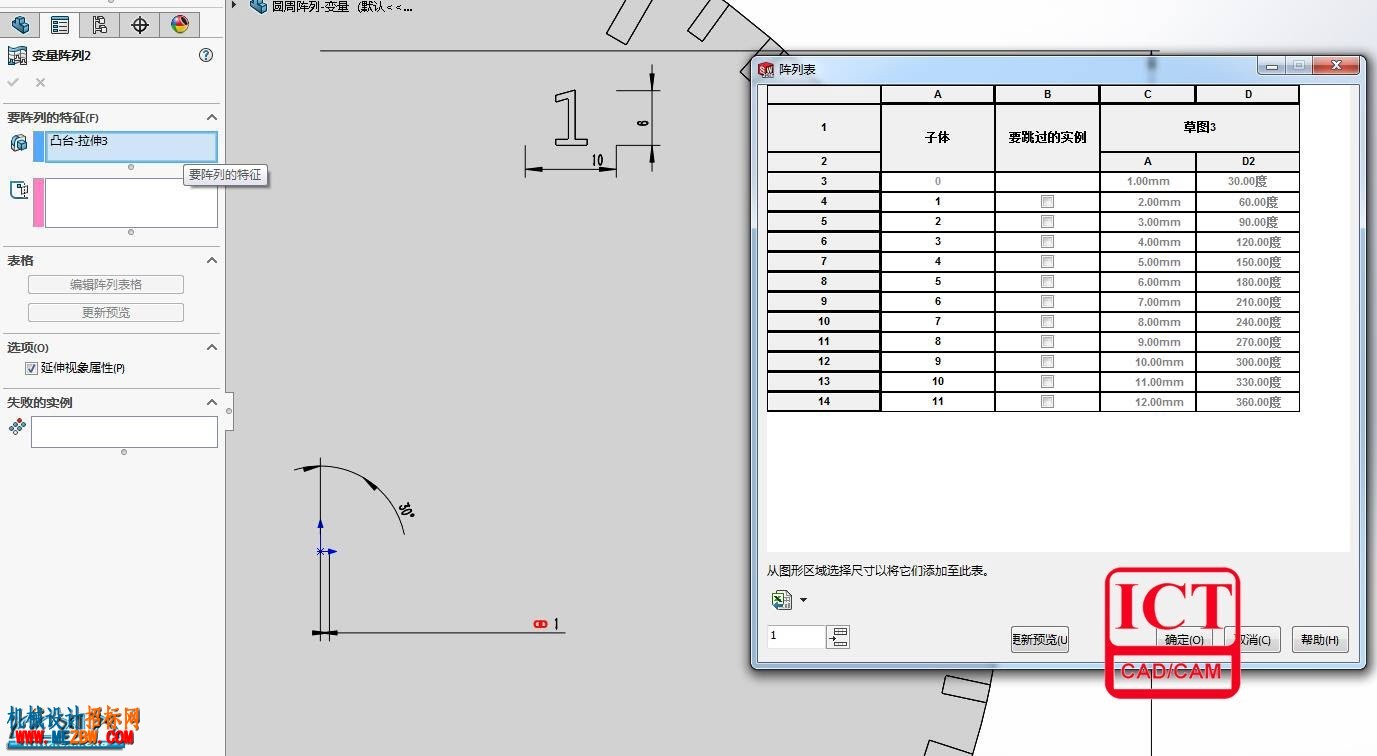Switch to the PropertyManager tab
The image size is (1377, 756).
point(59,25)
